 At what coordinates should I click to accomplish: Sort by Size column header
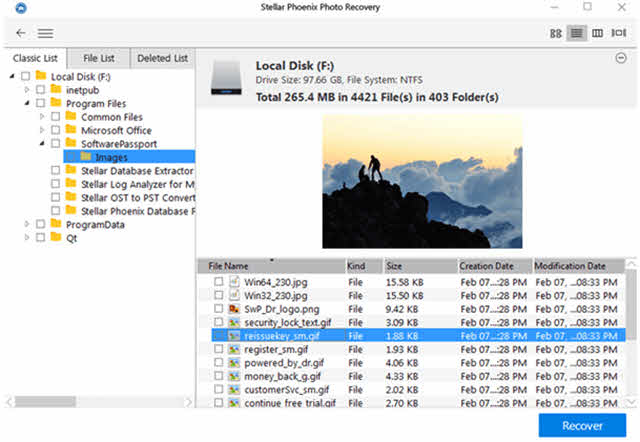420,266
